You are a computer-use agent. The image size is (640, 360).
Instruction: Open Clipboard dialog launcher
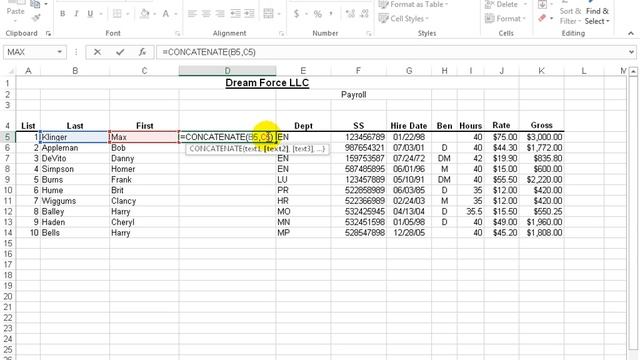pyautogui.click(x=48, y=34)
